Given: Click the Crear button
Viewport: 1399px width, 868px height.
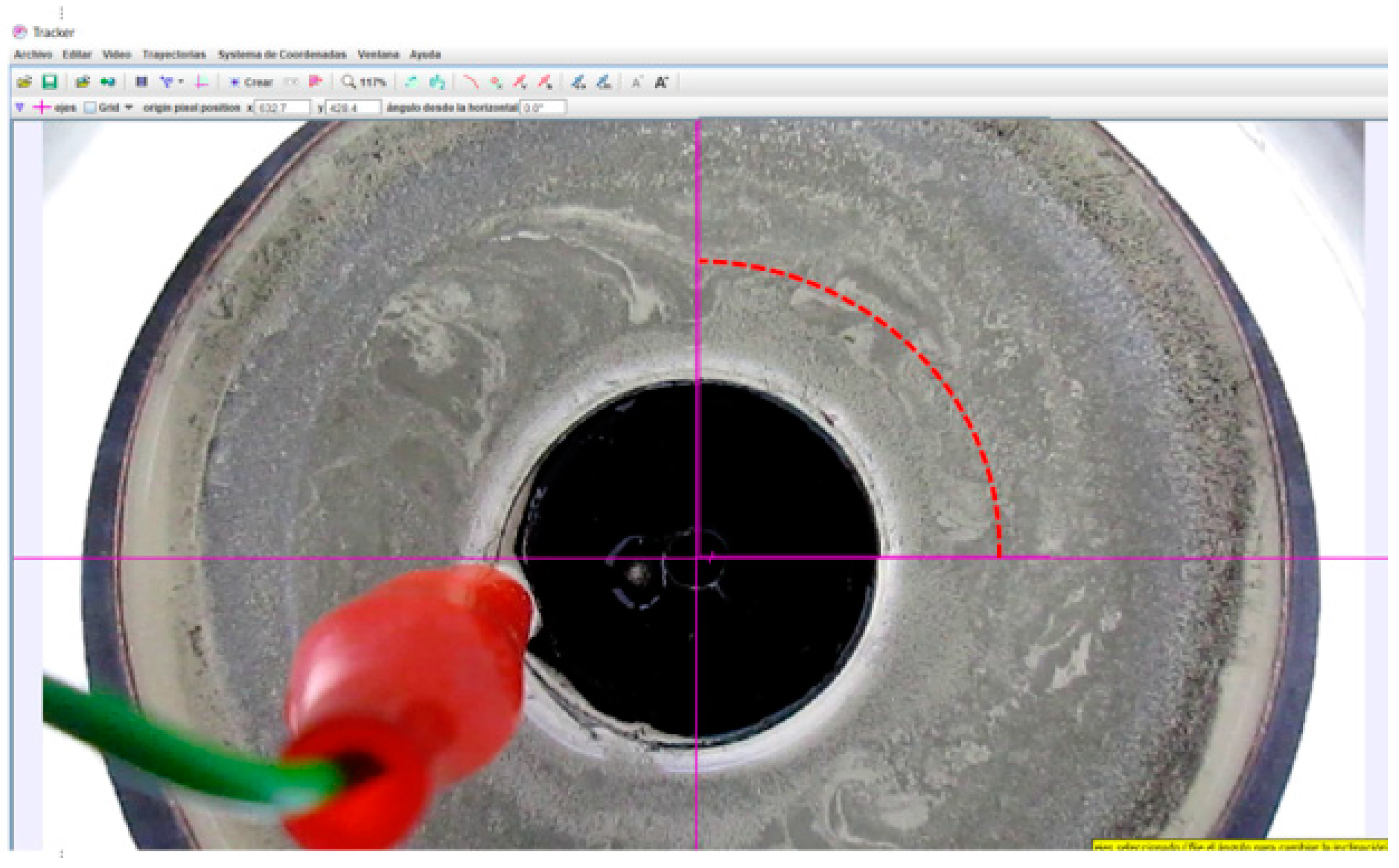Looking at the screenshot, I should [x=251, y=82].
